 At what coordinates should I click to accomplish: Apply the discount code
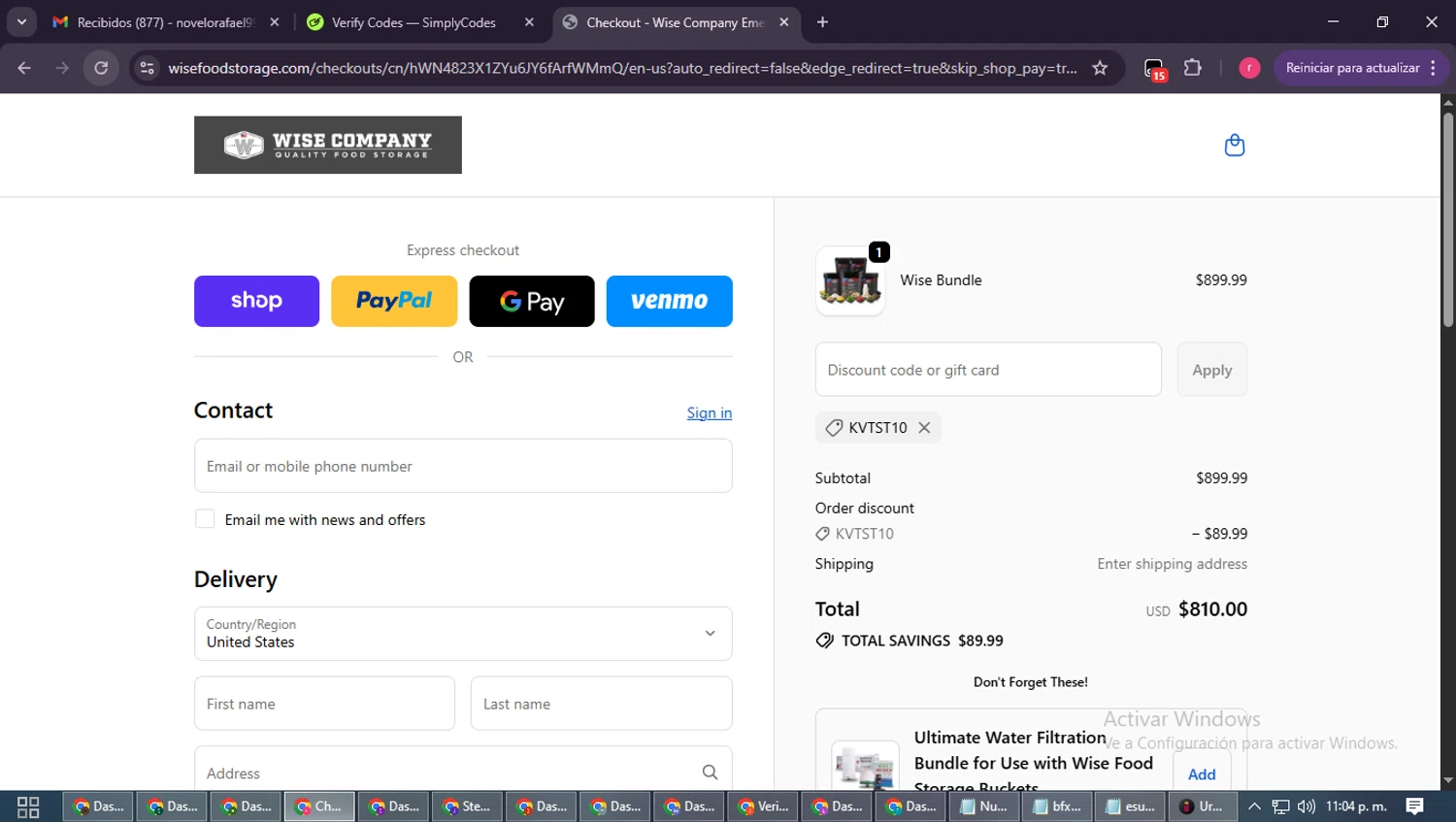point(1212,370)
